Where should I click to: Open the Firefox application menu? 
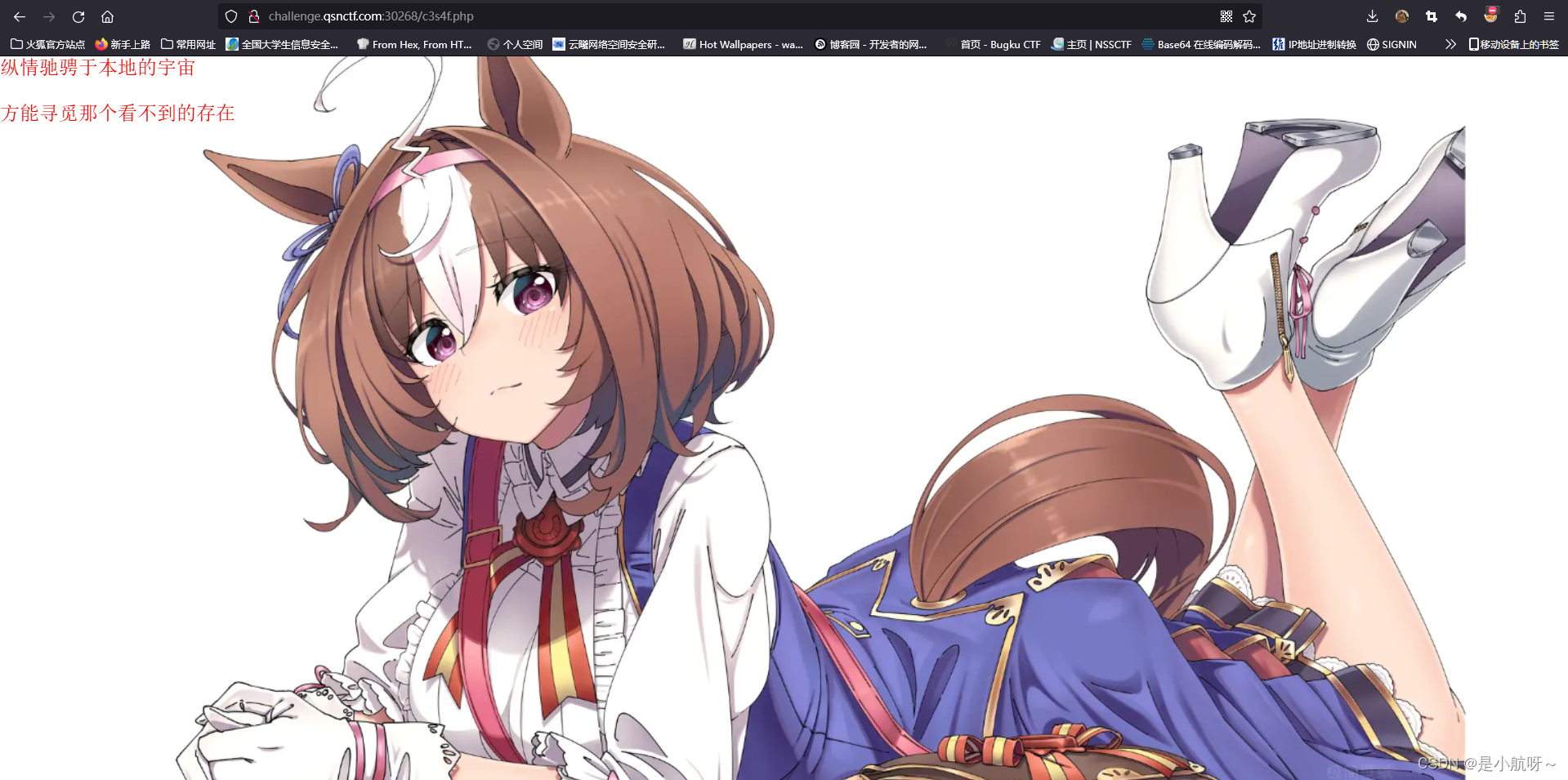(1548, 16)
